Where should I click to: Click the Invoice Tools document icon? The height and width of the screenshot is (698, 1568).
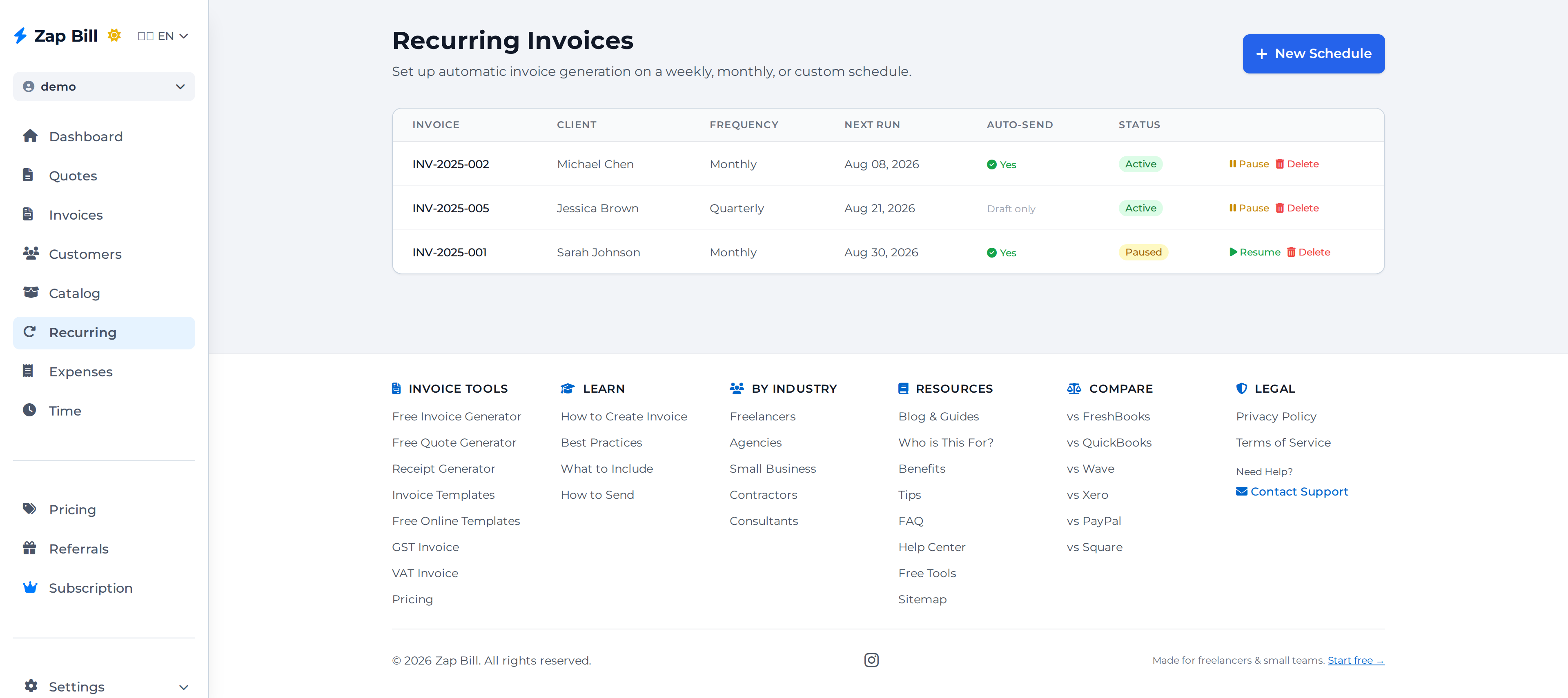pos(396,388)
